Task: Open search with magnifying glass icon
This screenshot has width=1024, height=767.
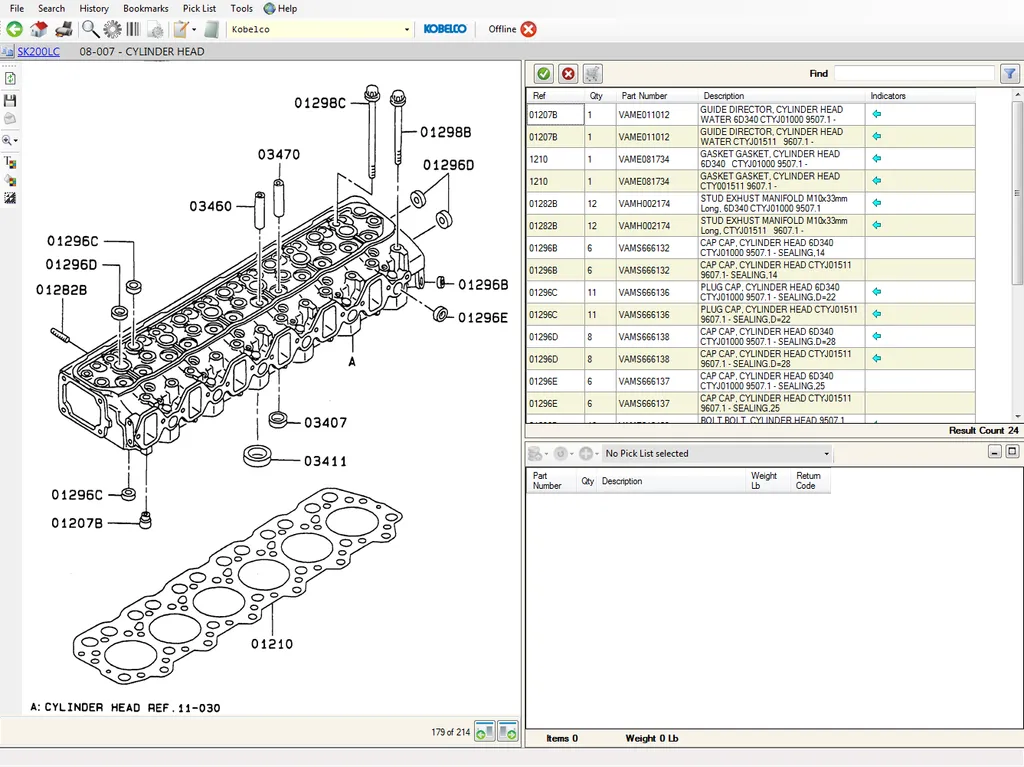Action: click(x=90, y=30)
